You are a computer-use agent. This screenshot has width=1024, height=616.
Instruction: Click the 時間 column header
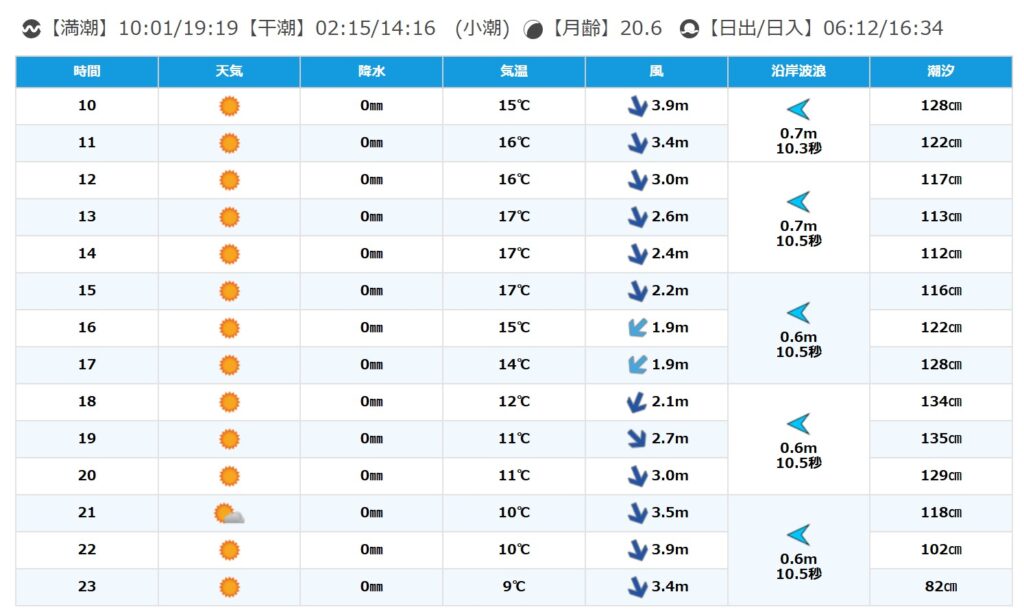pos(87,72)
